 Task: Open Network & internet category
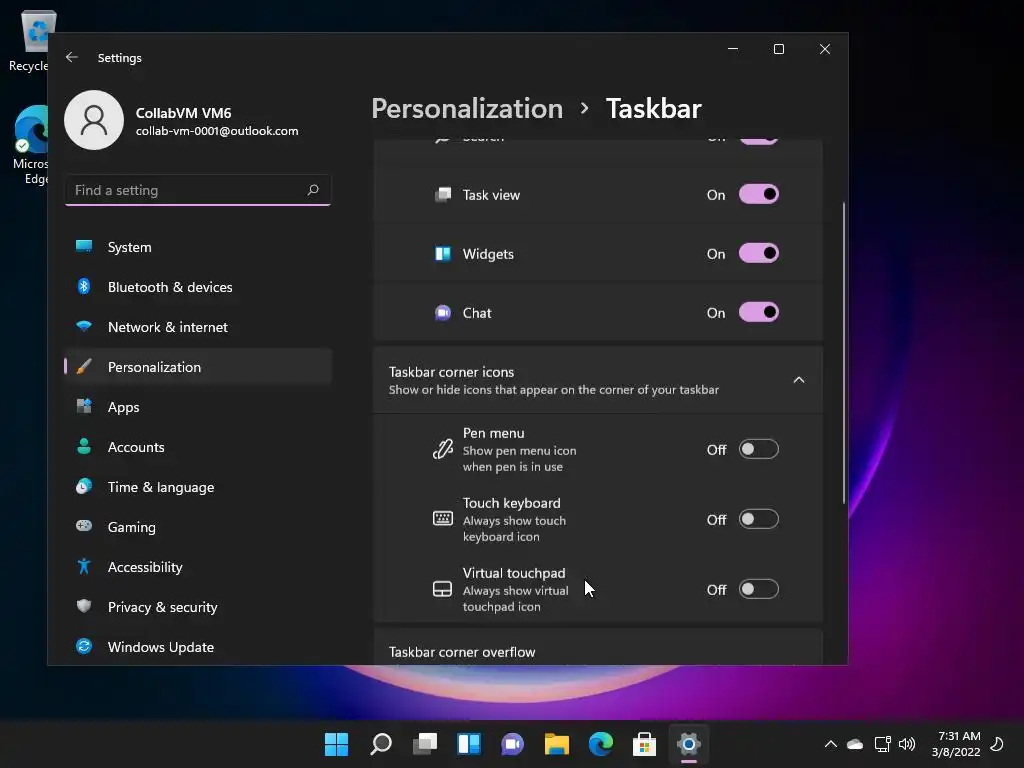point(199,327)
